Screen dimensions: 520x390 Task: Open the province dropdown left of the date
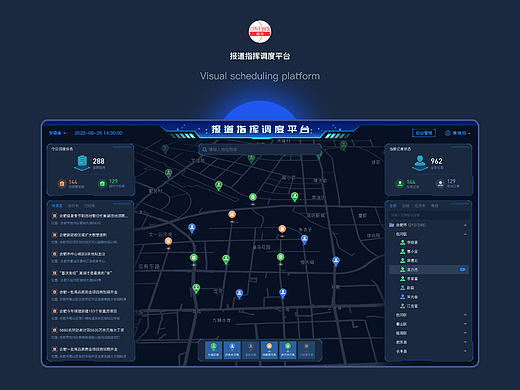[57, 133]
